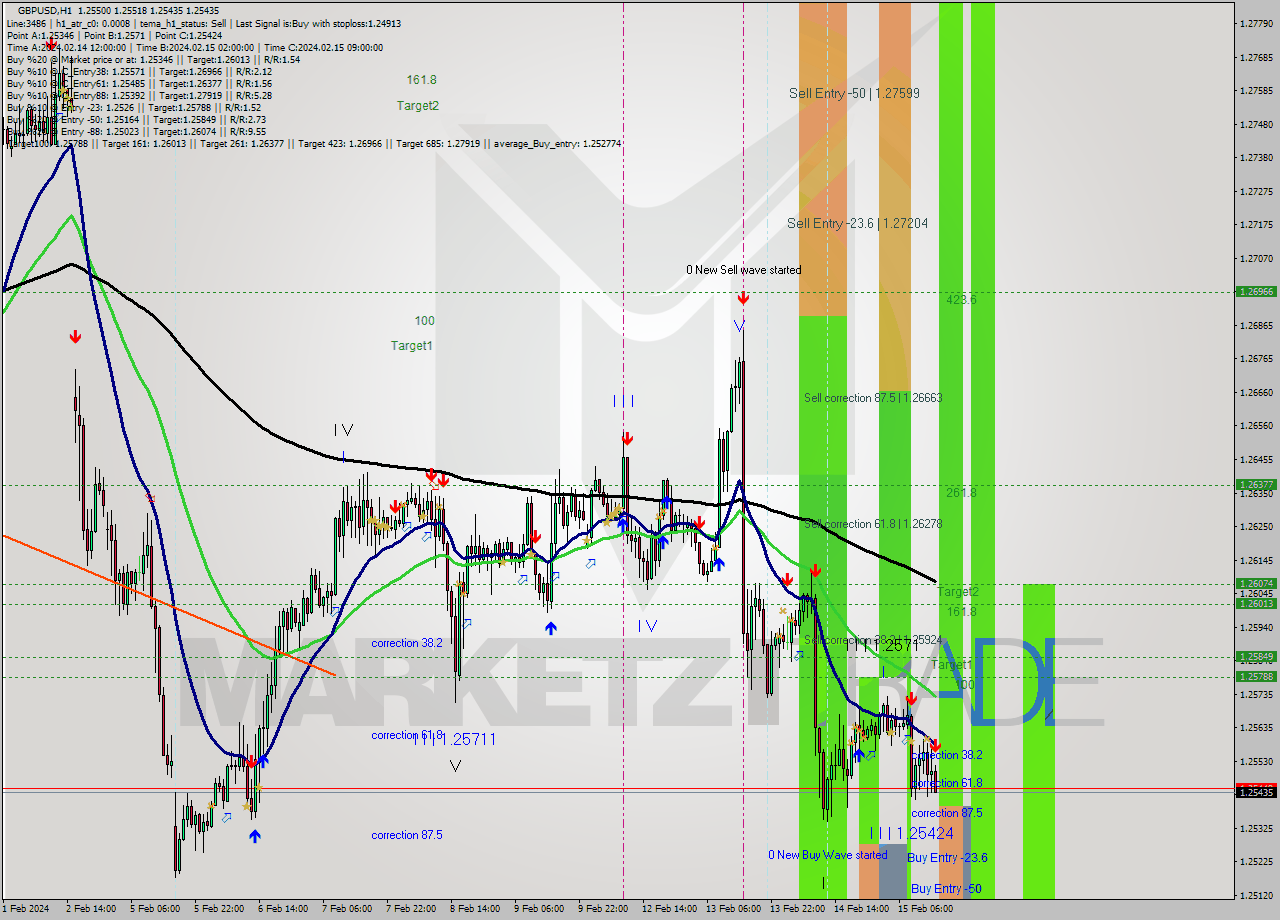Screen dimensions: 1280x920
Task: Click the 'I I 1.25711' wave label
Action: click(455, 739)
